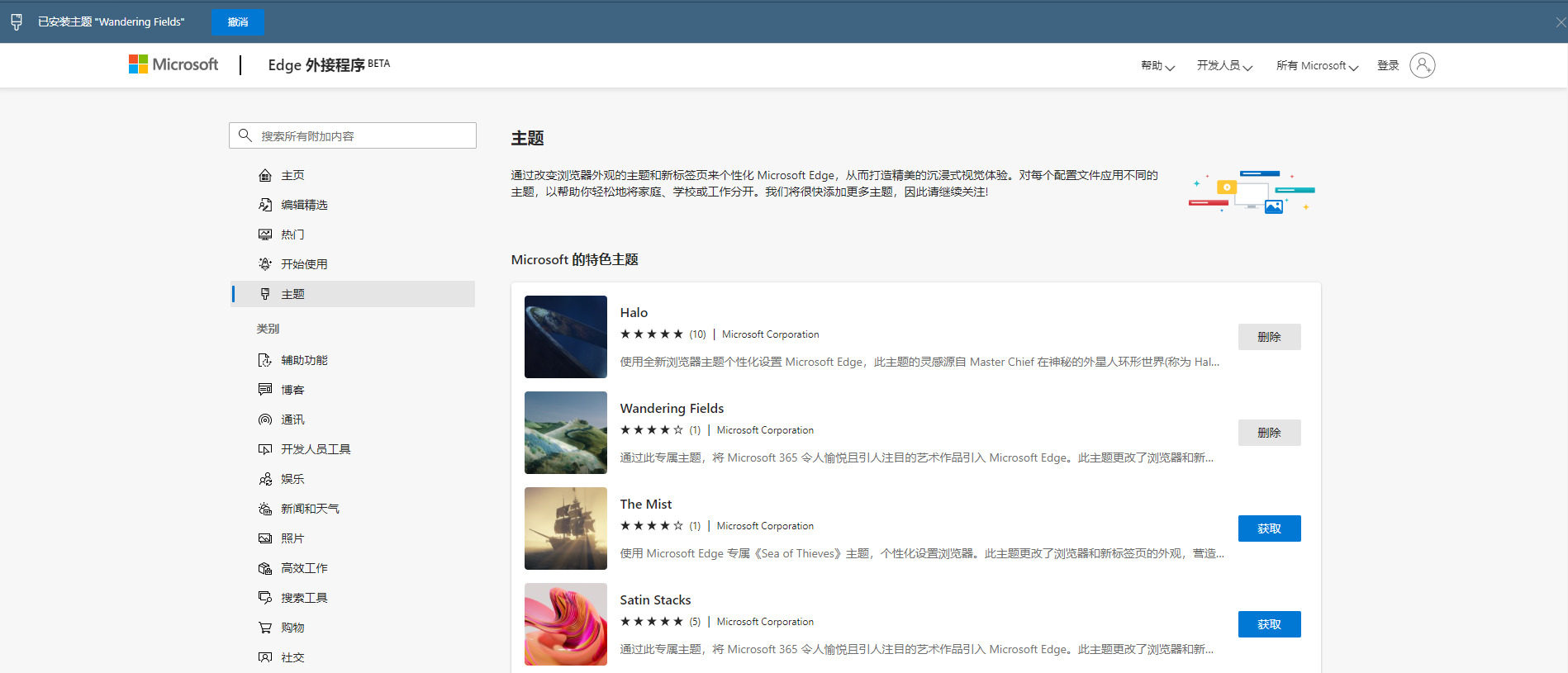Open the 开发人员工具 category
The image size is (1568, 673).
353,449
